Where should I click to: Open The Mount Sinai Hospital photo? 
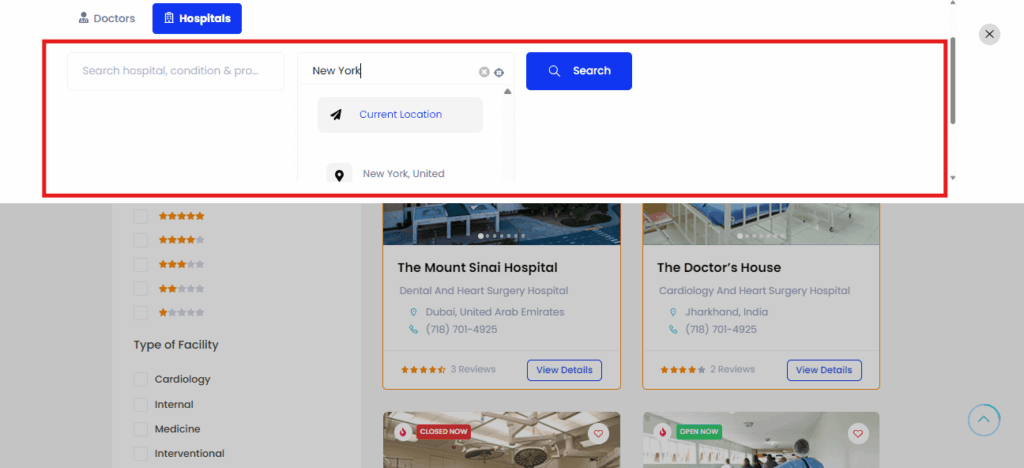(x=502, y=224)
